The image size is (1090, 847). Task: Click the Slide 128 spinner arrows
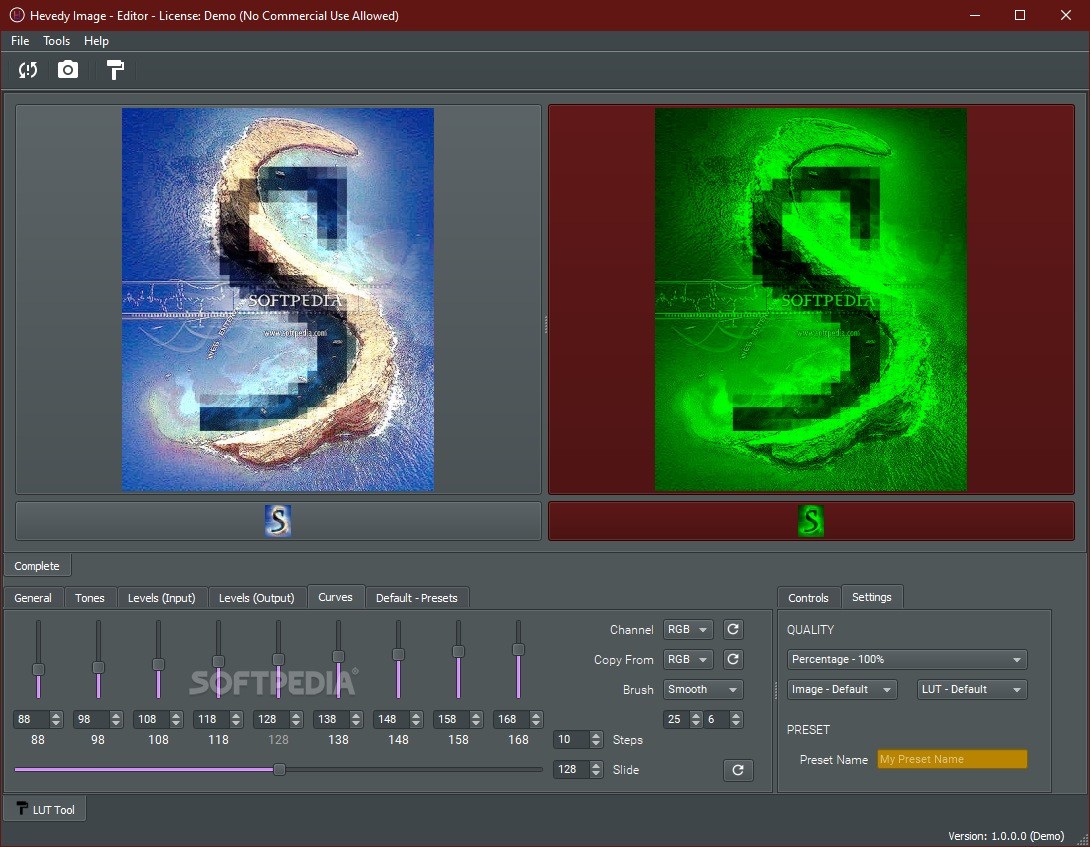point(596,769)
